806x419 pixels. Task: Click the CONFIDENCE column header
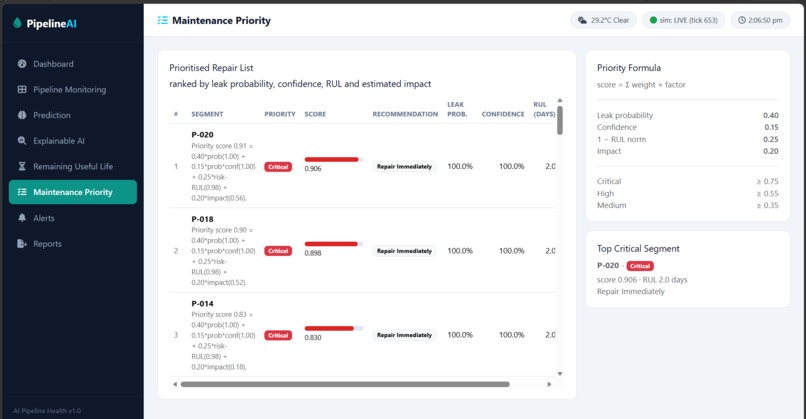(503, 114)
